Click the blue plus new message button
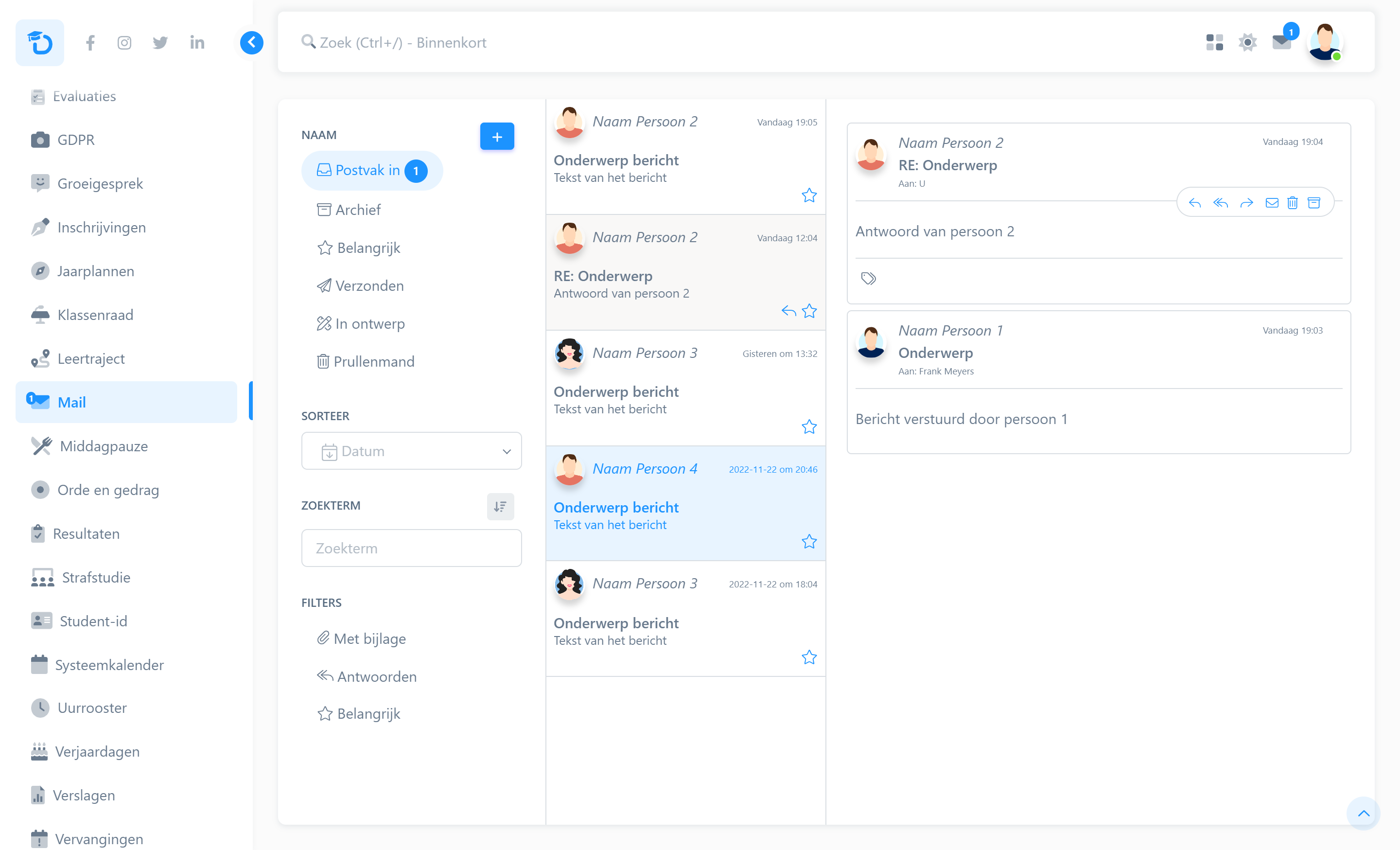The width and height of the screenshot is (1400, 850). 497,136
